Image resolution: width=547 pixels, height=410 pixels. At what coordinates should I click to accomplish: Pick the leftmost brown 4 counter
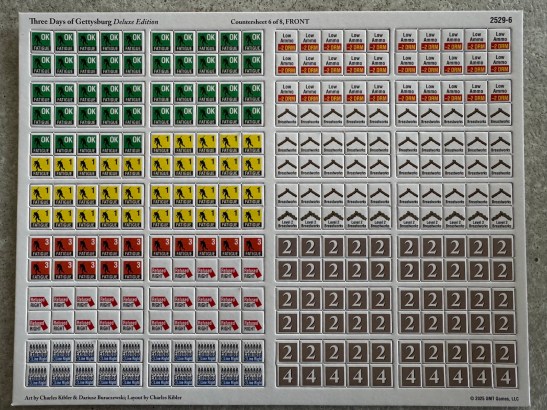287,377
